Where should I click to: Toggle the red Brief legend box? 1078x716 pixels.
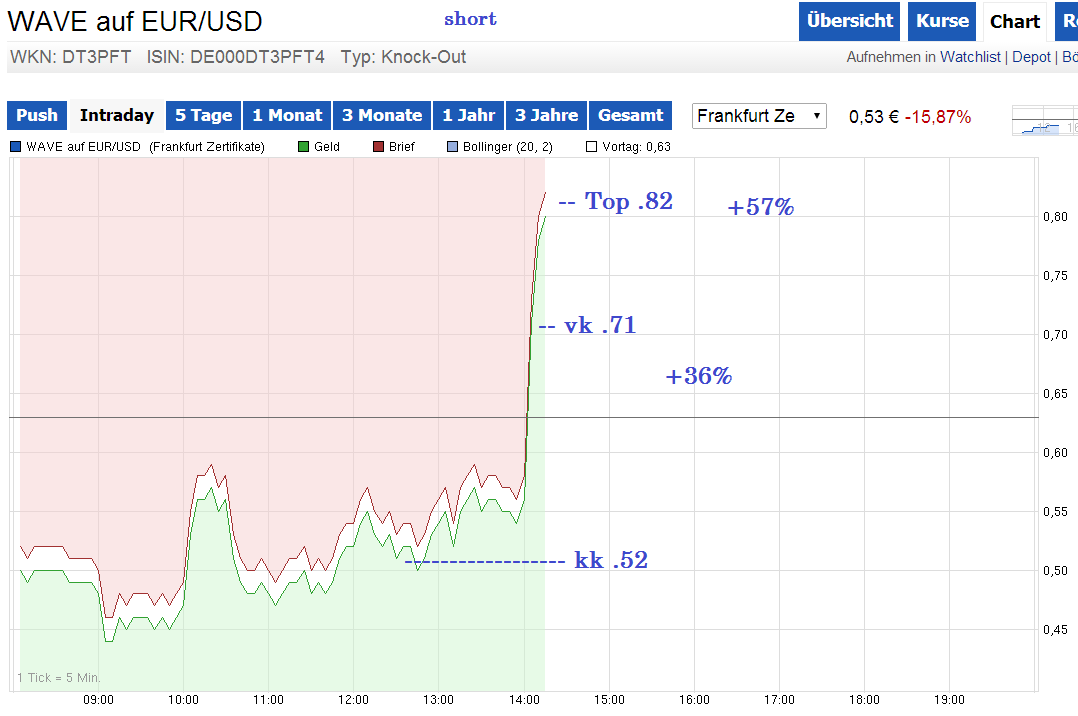[379, 147]
